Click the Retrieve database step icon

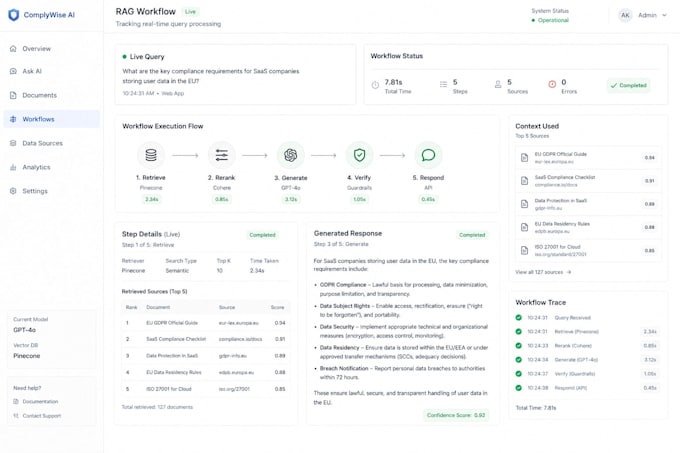[151, 155]
